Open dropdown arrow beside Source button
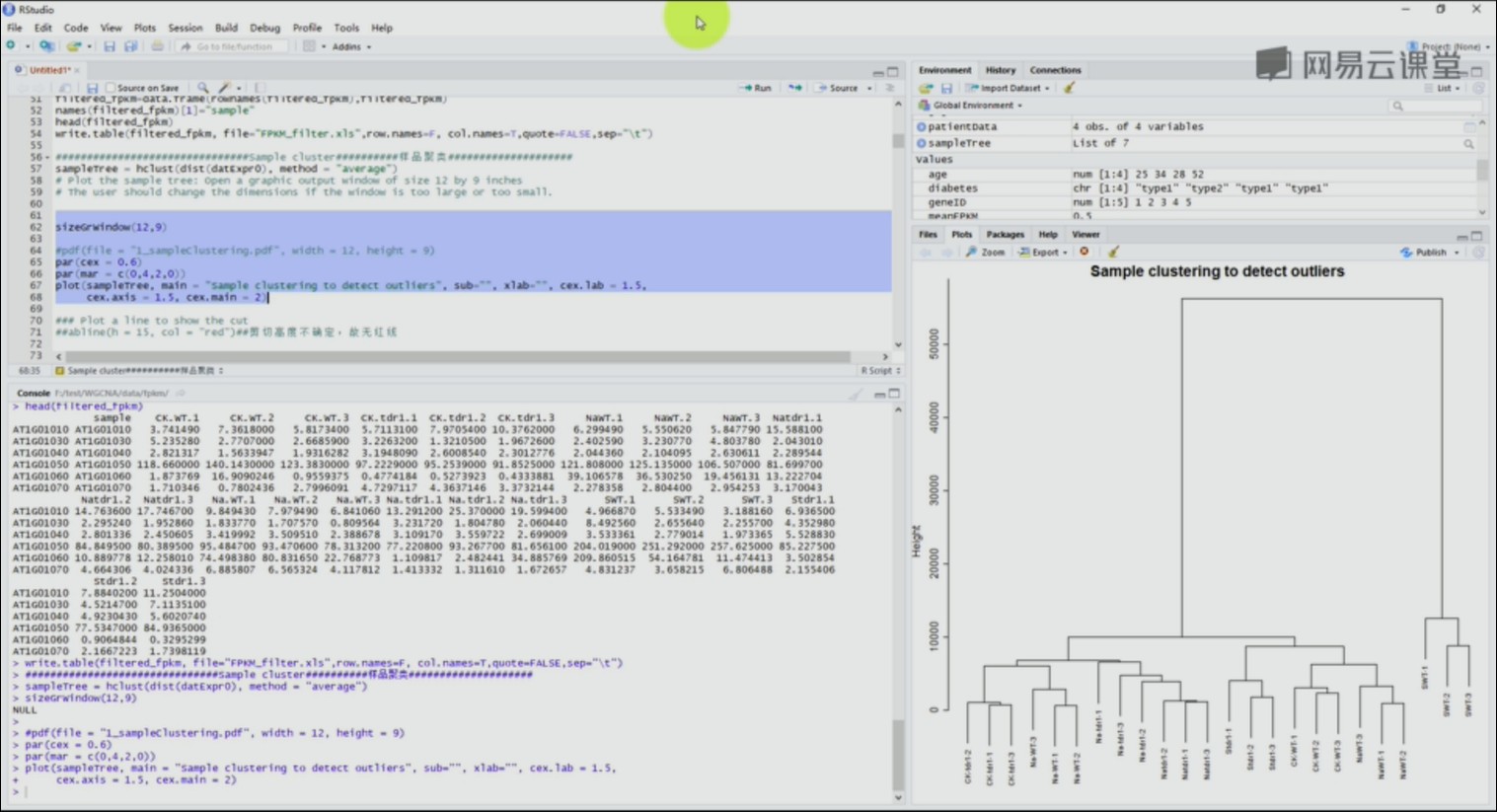 (869, 88)
